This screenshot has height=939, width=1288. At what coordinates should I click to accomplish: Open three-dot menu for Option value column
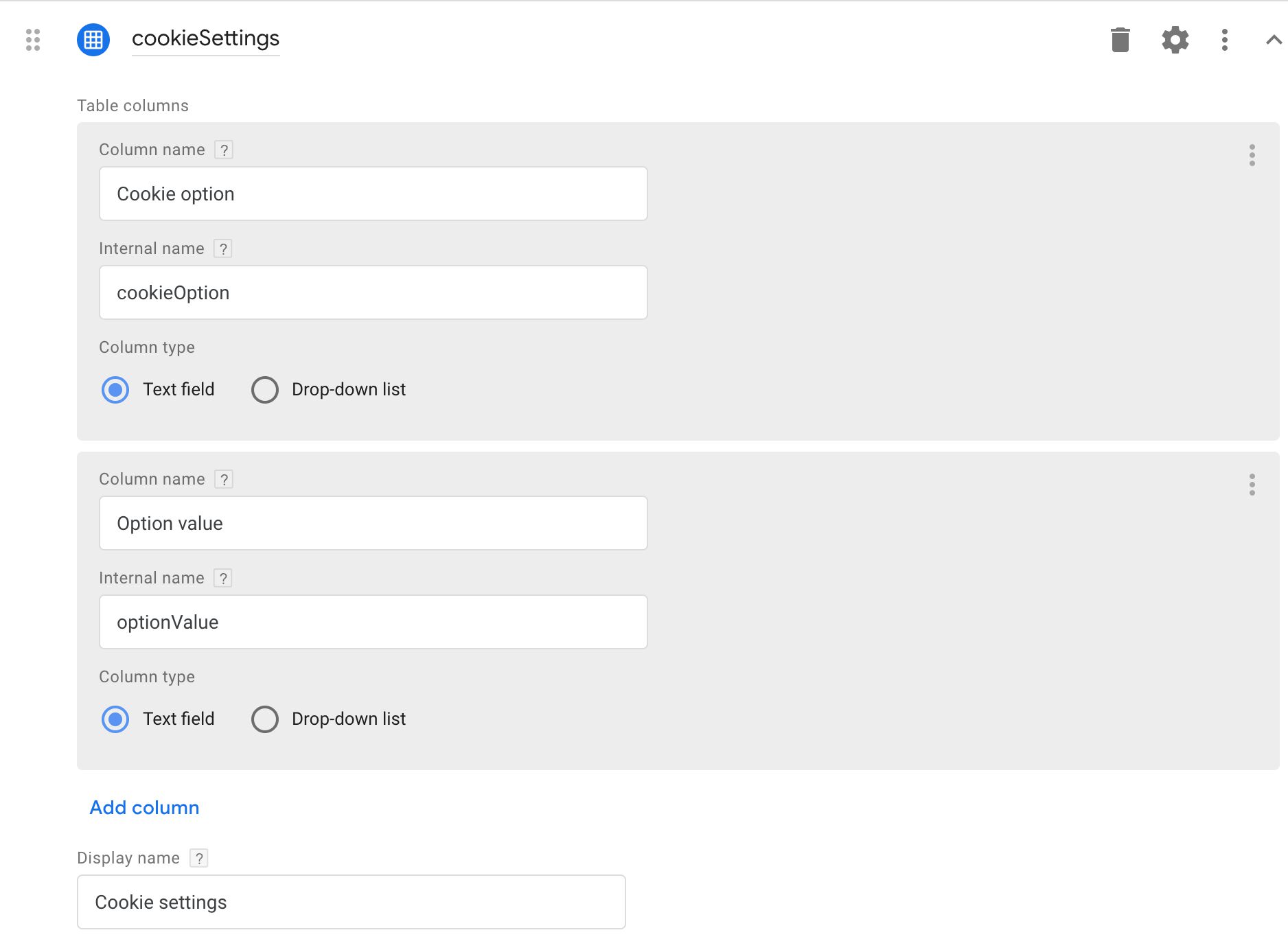[1252, 485]
